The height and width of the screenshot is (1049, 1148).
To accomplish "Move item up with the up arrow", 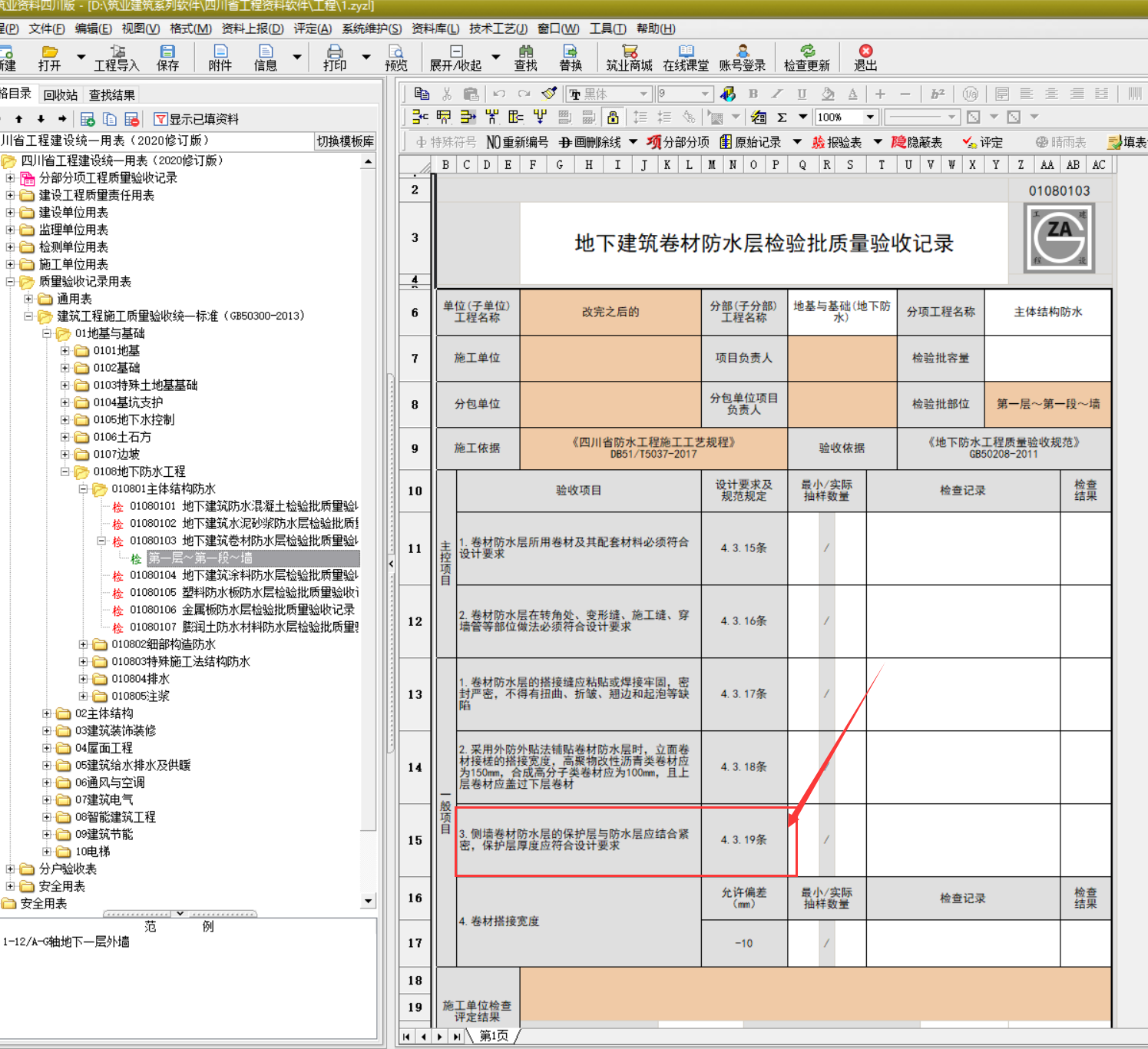I will click(x=19, y=119).
